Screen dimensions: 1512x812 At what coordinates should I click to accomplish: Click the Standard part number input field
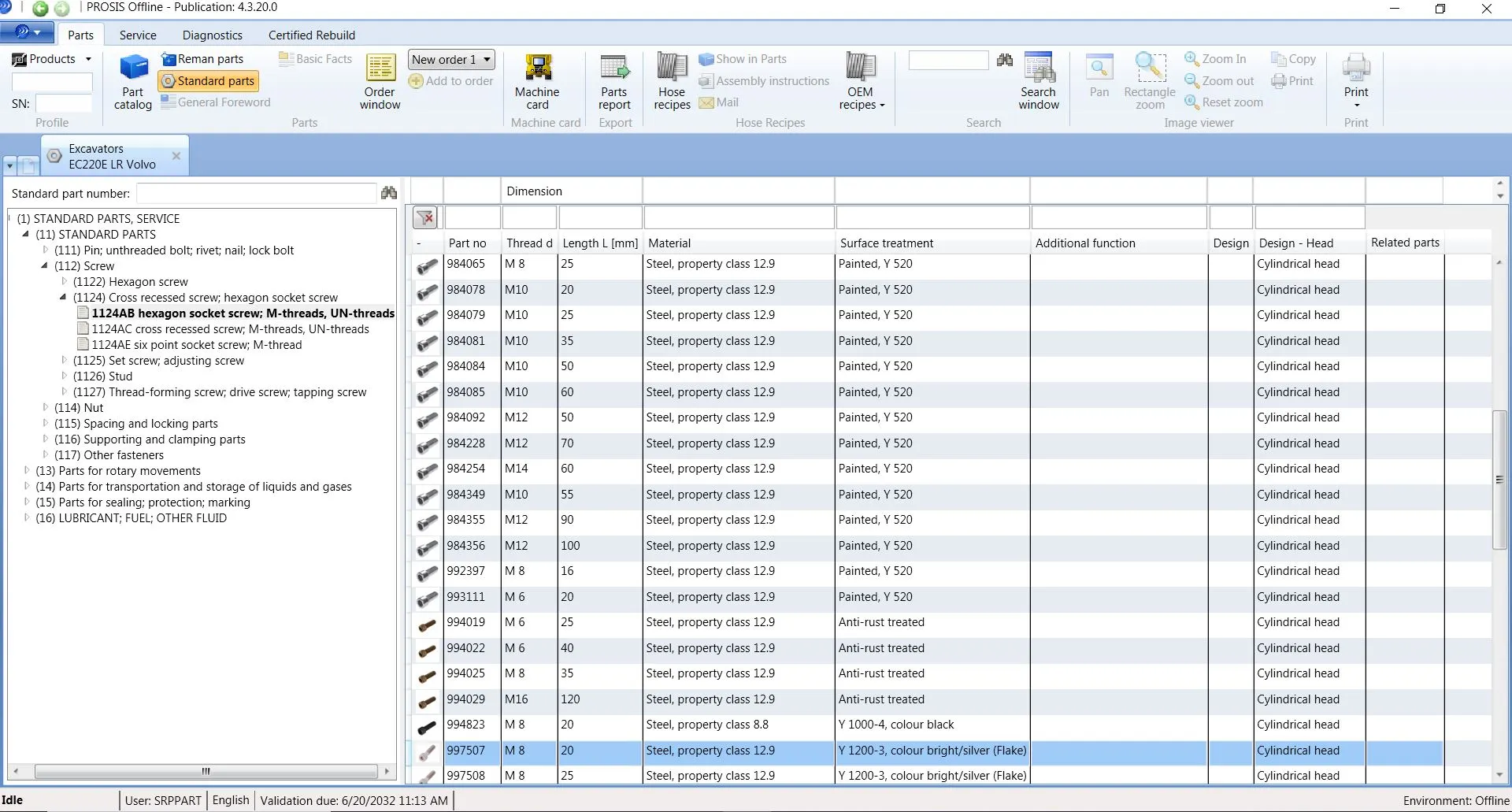tap(256, 194)
